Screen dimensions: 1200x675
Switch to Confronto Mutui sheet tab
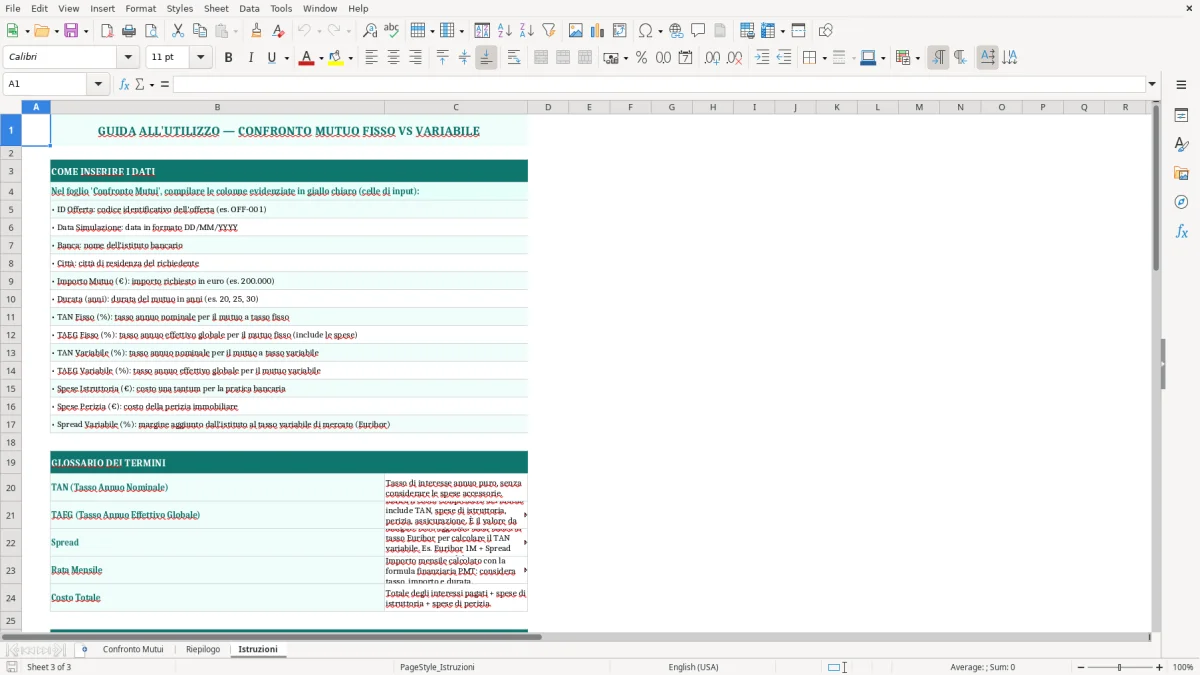click(133, 649)
